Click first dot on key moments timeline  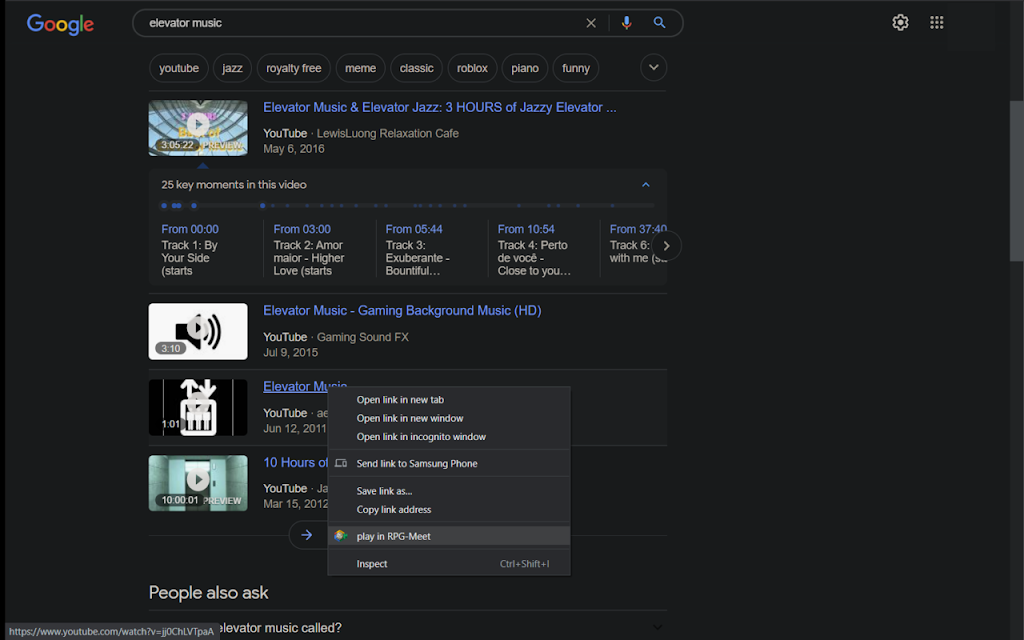click(x=164, y=206)
